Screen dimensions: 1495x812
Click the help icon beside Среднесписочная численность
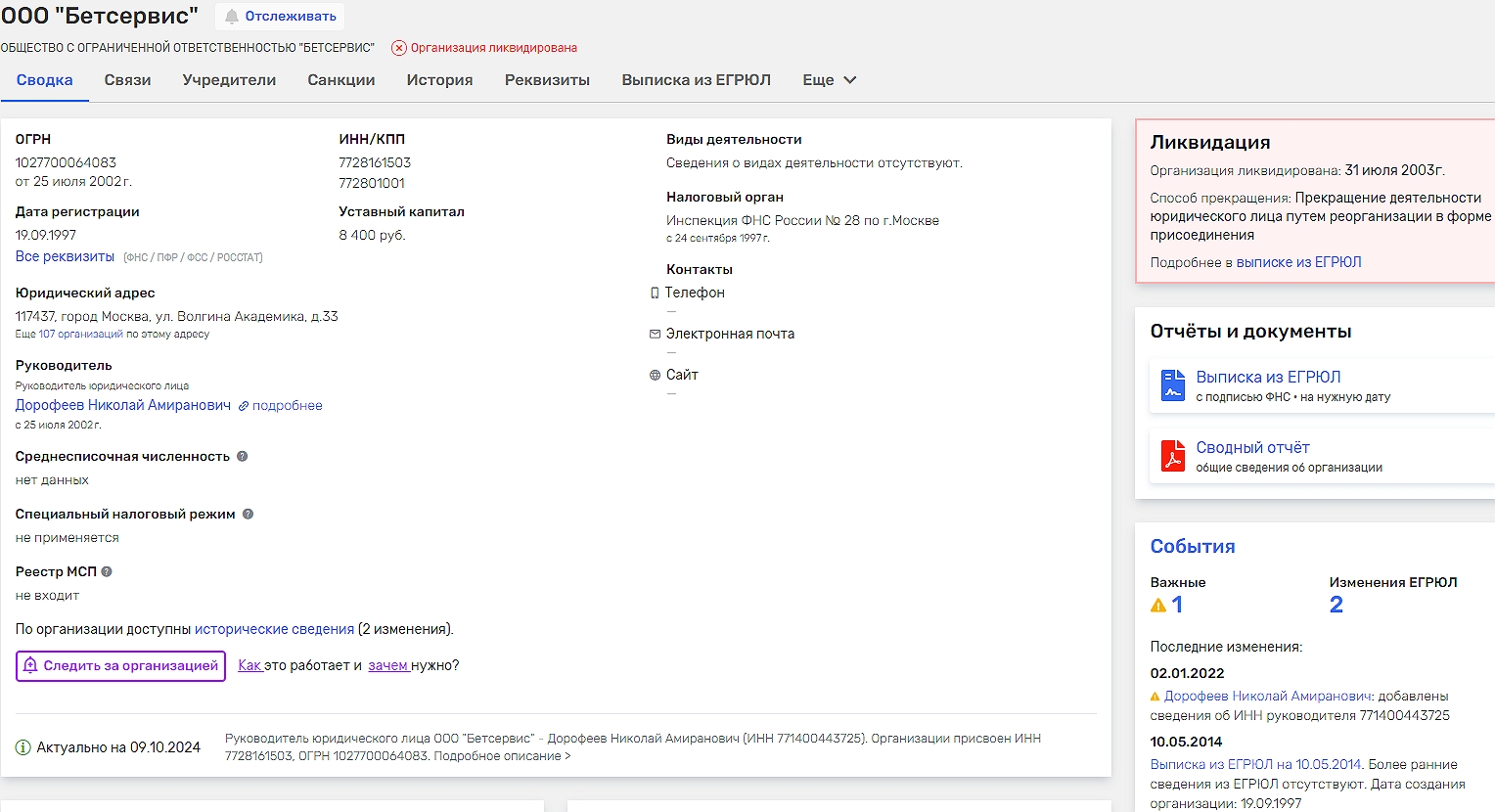(x=243, y=456)
